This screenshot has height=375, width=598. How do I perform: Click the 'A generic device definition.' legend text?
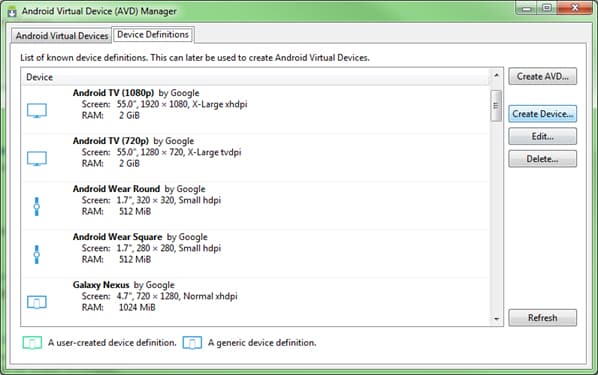click(262, 343)
